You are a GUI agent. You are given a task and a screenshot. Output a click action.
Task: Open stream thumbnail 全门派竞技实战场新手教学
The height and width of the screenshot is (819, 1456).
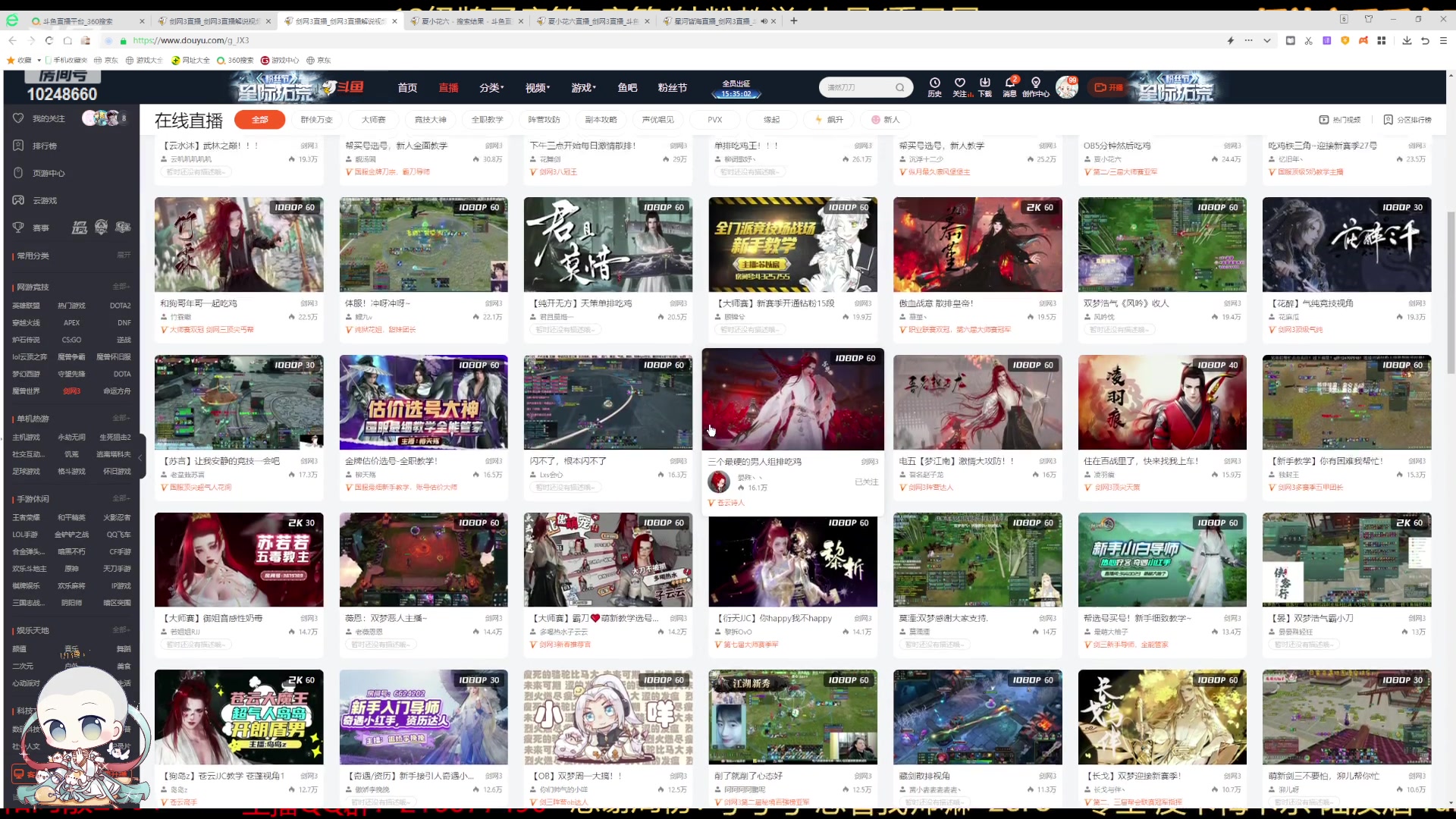(792, 244)
